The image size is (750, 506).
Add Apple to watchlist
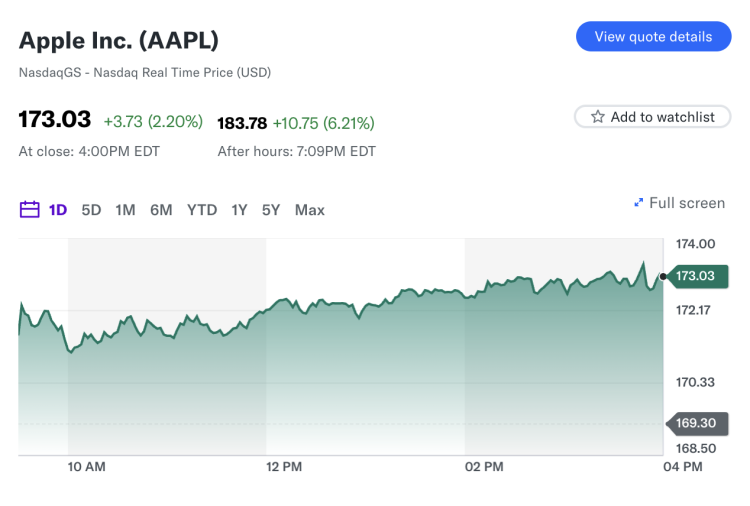coord(653,117)
